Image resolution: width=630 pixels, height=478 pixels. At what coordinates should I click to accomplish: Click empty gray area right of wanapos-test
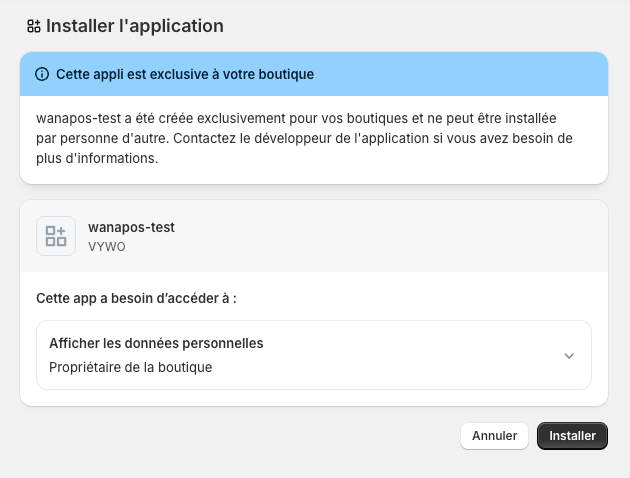point(400,236)
